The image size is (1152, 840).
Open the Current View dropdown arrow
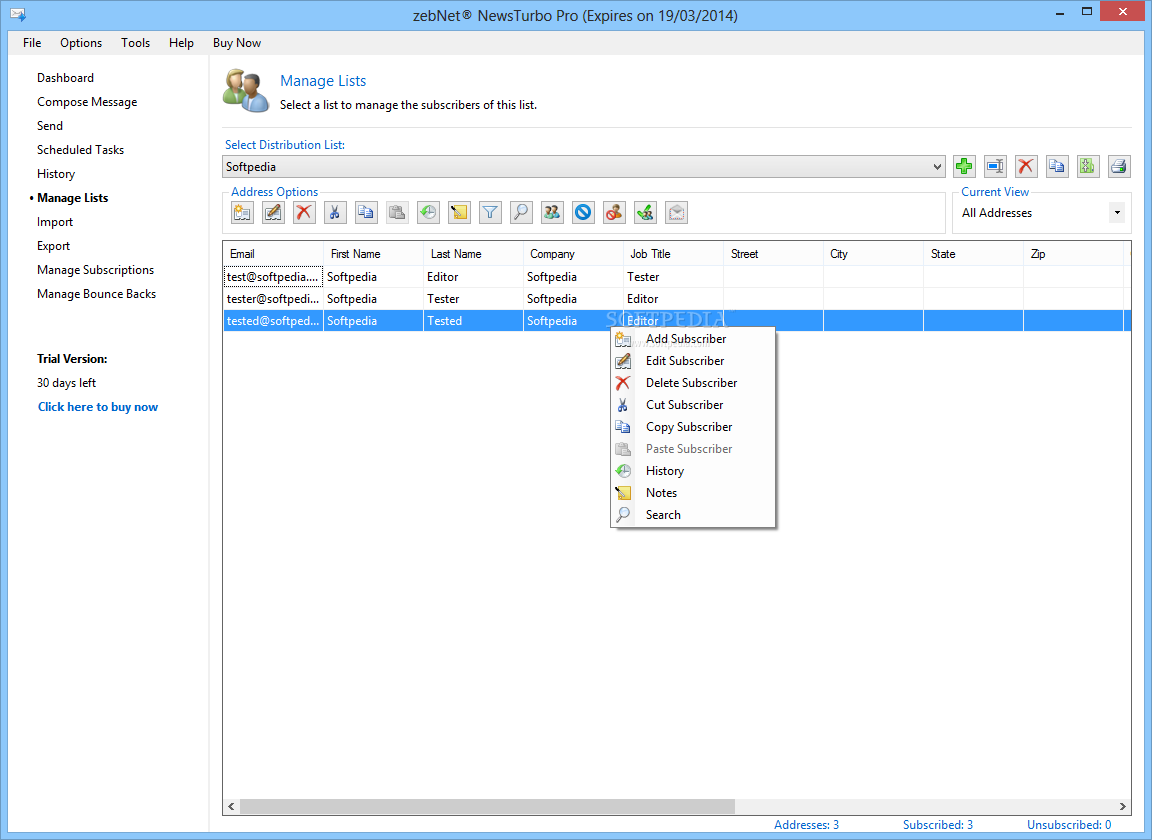coord(1117,212)
